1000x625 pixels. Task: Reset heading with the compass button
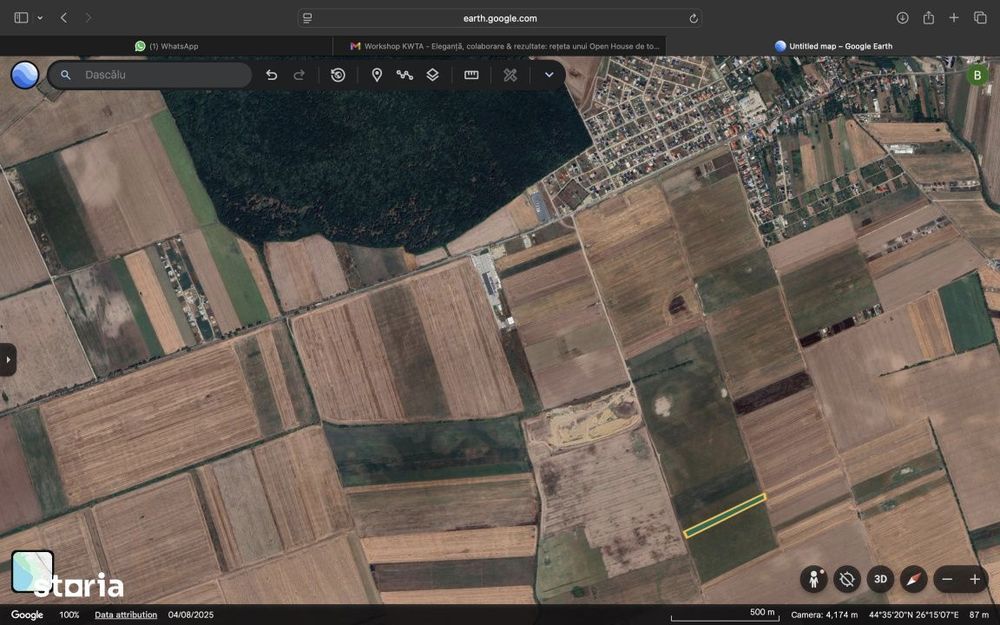click(913, 579)
